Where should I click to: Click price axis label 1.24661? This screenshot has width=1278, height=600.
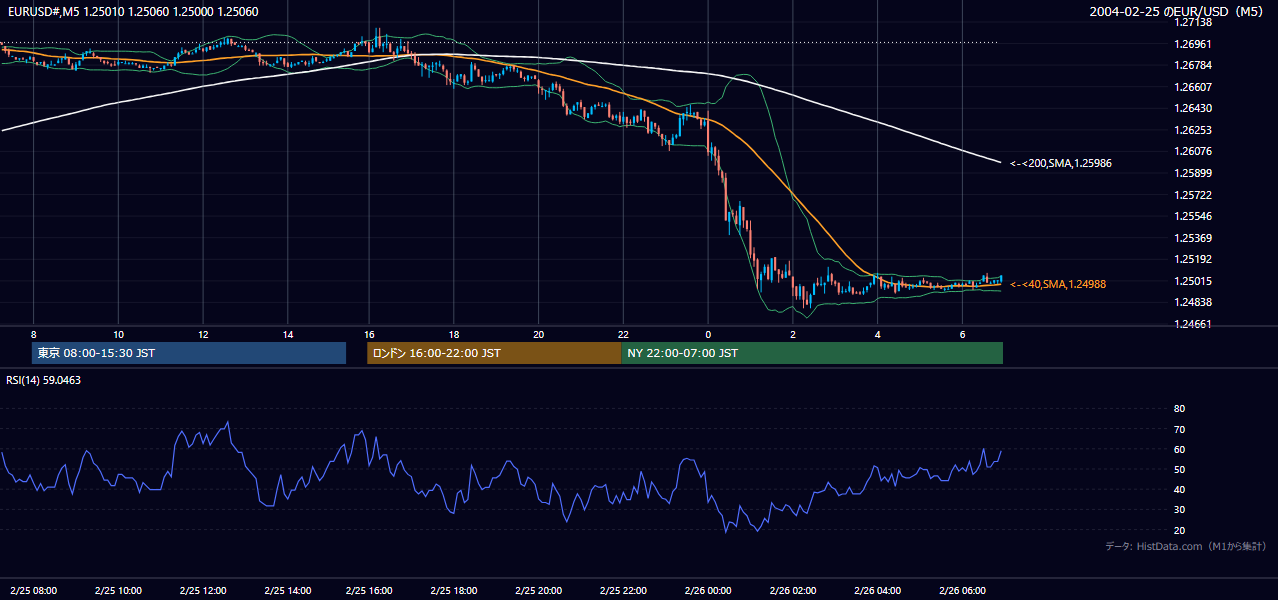(x=1194, y=324)
